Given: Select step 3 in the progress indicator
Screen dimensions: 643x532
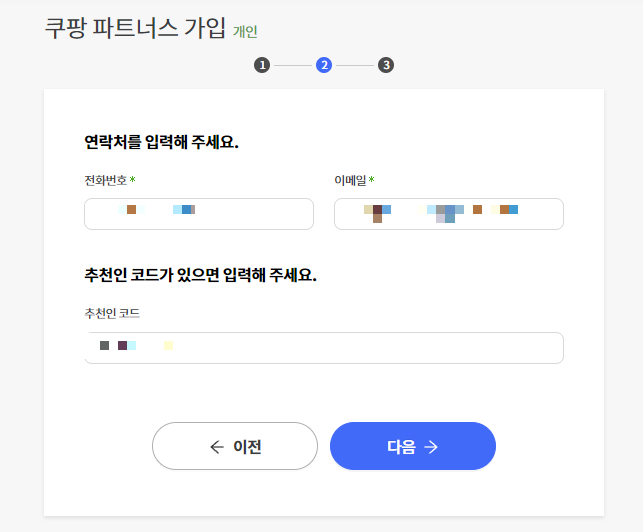Looking at the screenshot, I should coord(386,65).
